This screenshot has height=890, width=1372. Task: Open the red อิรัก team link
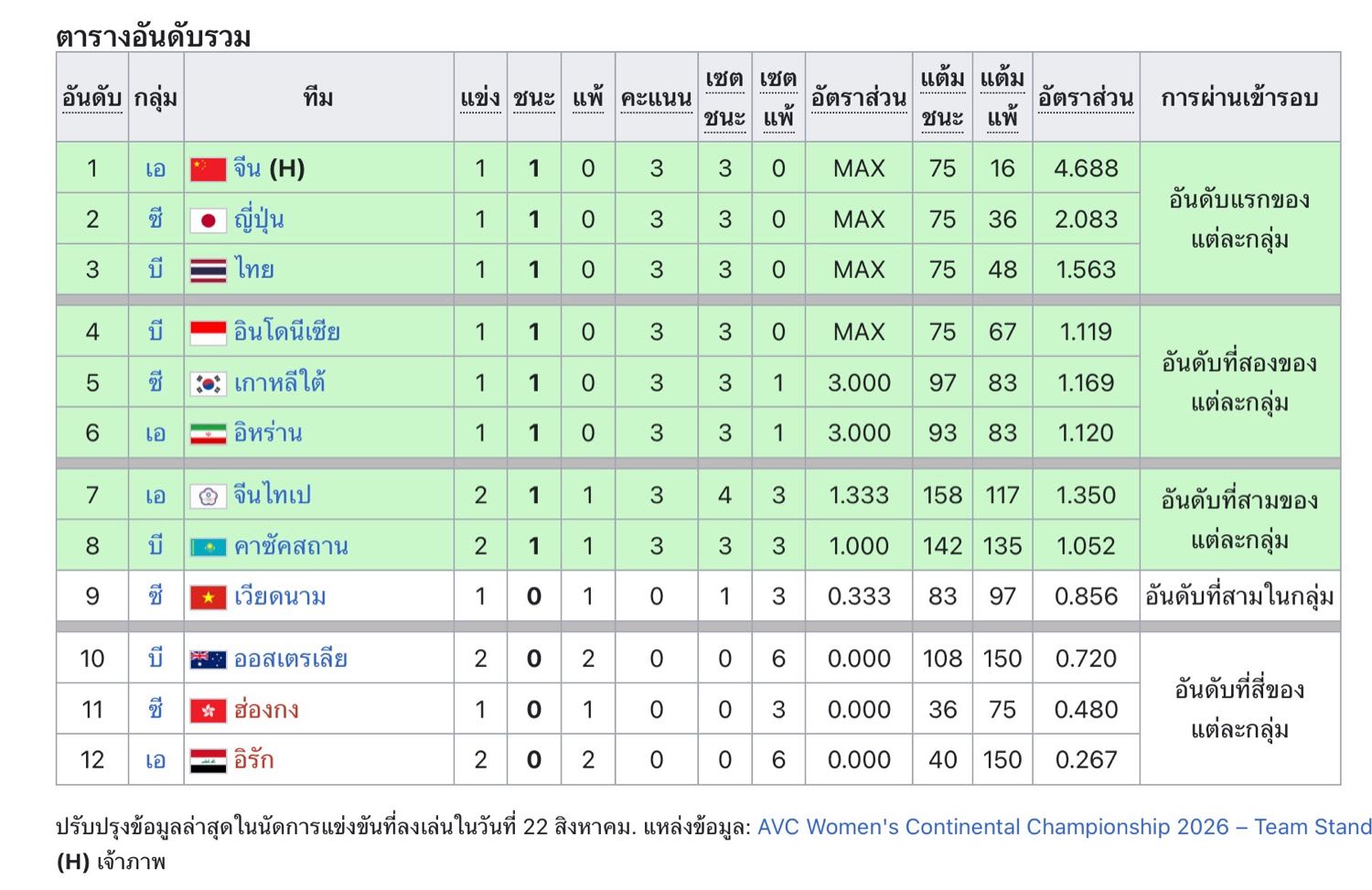(253, 759)
